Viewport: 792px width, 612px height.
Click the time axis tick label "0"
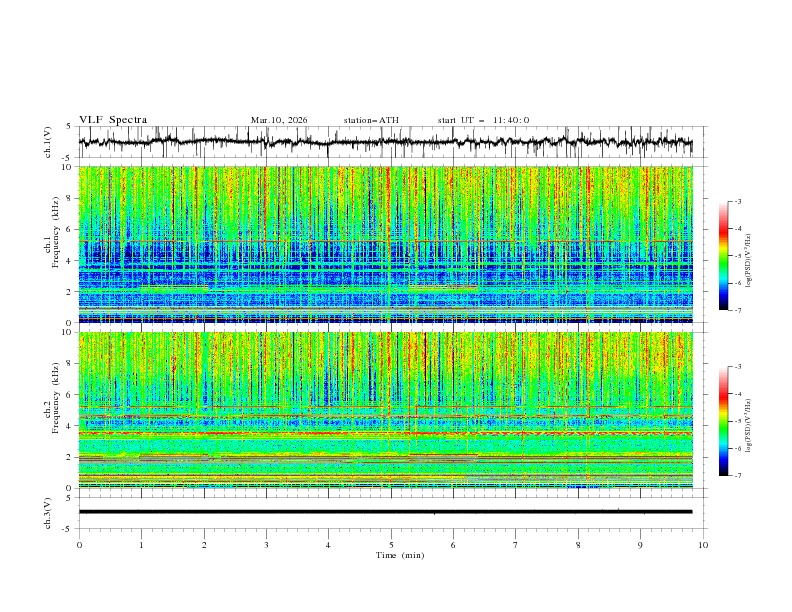coord(79,545)
